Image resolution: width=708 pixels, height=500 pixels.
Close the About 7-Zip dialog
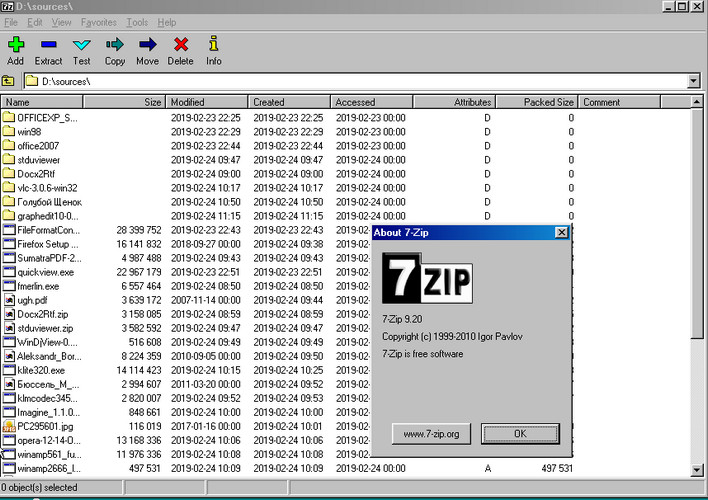click(561, 232)
